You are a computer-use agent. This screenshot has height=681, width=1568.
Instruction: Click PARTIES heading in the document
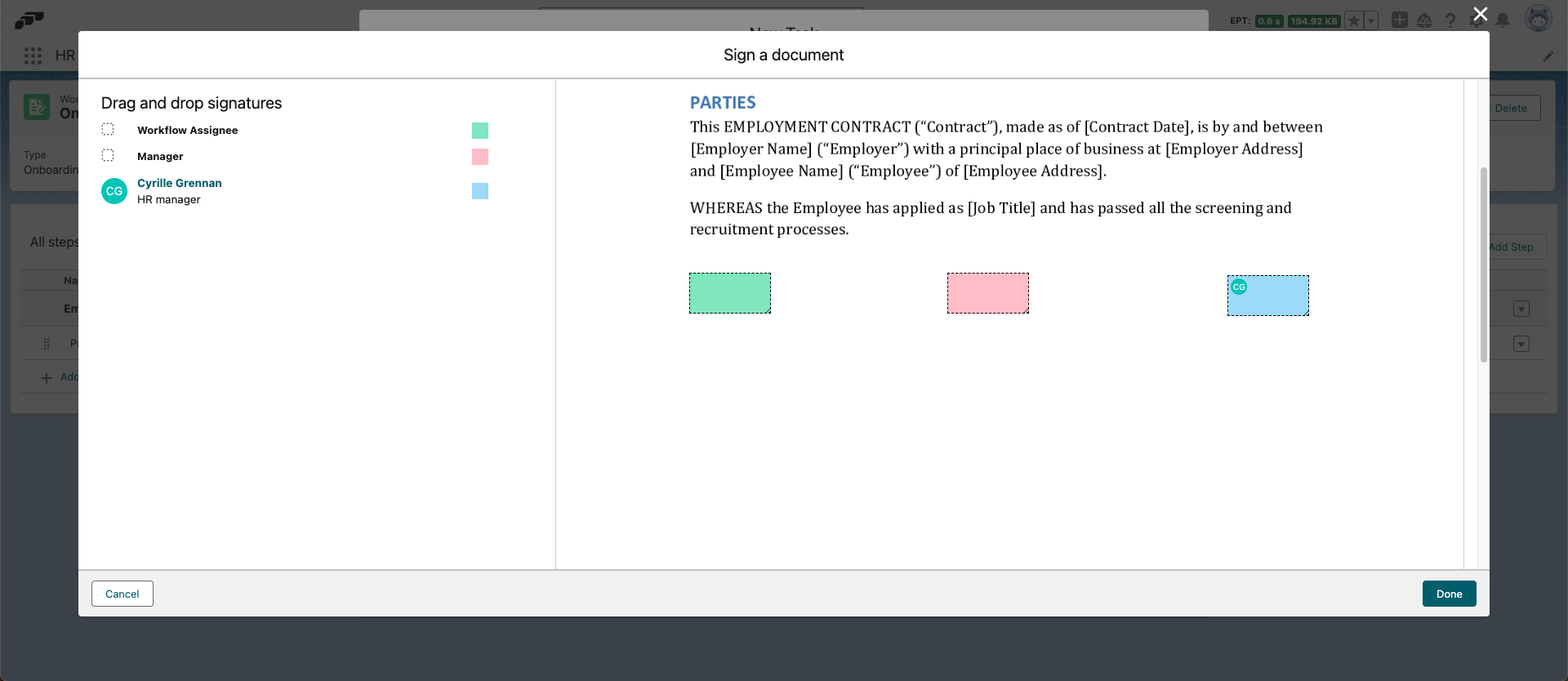click(x=723, y=103)
